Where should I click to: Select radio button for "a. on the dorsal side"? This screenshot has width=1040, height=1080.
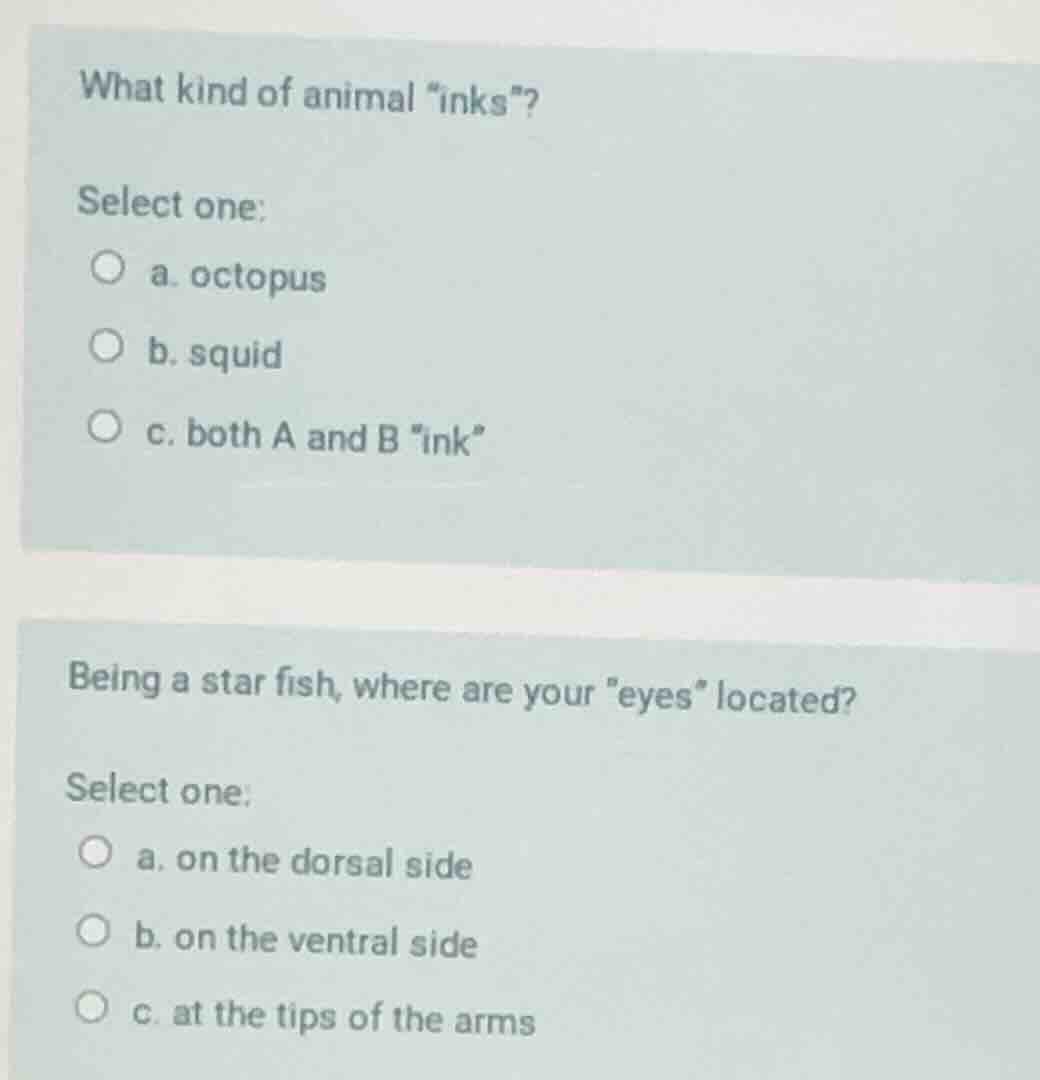(x=95, y=851)
